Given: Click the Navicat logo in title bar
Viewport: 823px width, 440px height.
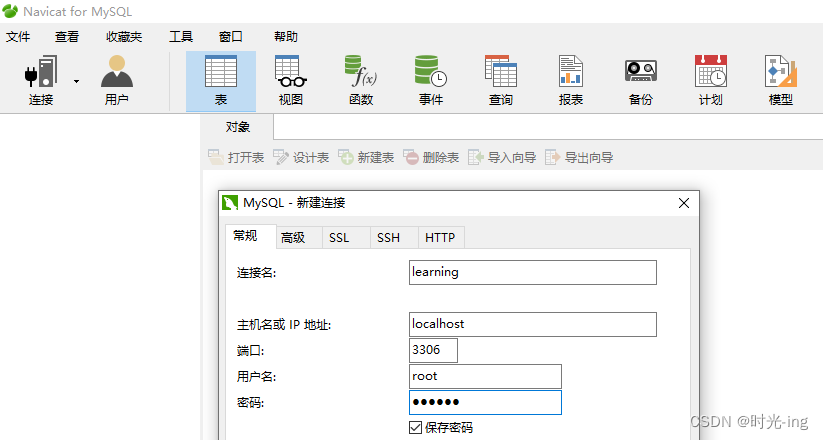Looking at the screenshot, I should [x=10, y=11].
